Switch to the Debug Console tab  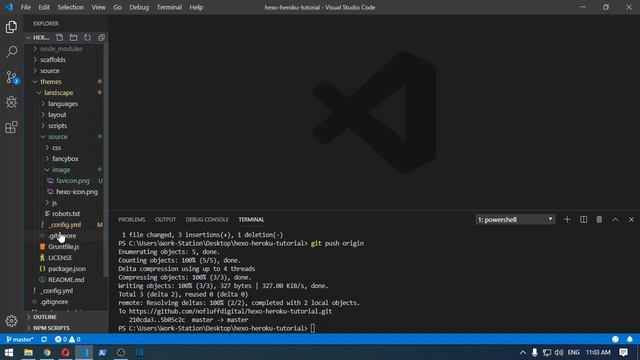(x=207, y=220)
